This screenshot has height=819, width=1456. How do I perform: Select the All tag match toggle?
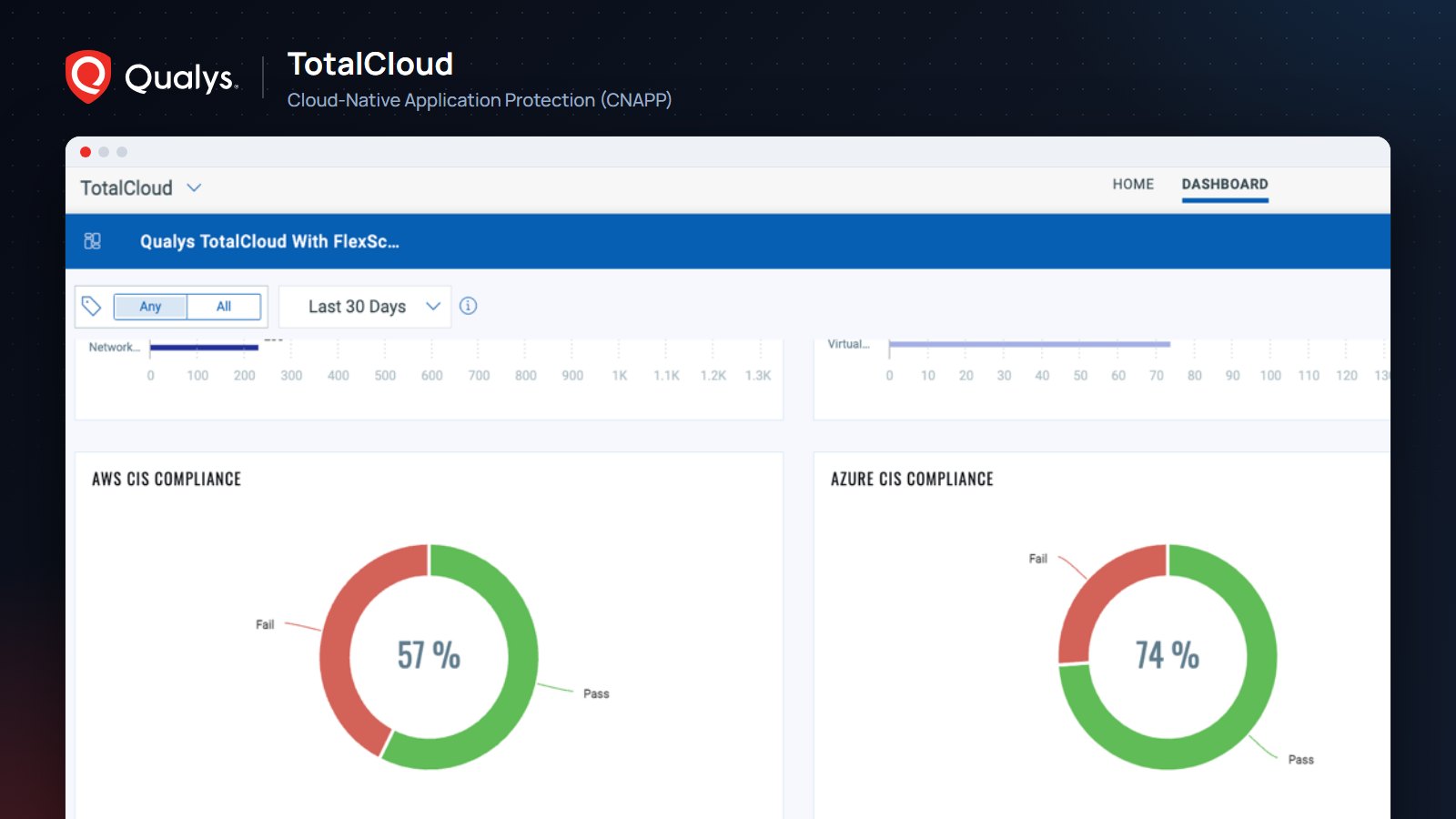click(224, 307)
